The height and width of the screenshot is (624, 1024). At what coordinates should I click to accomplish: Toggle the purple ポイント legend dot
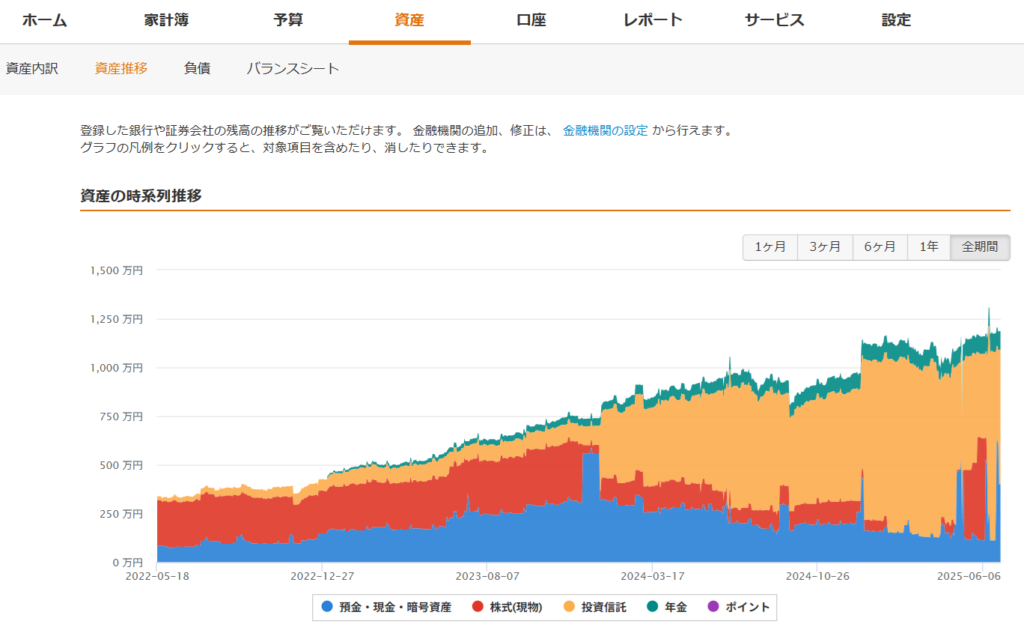tap(713, 606)
